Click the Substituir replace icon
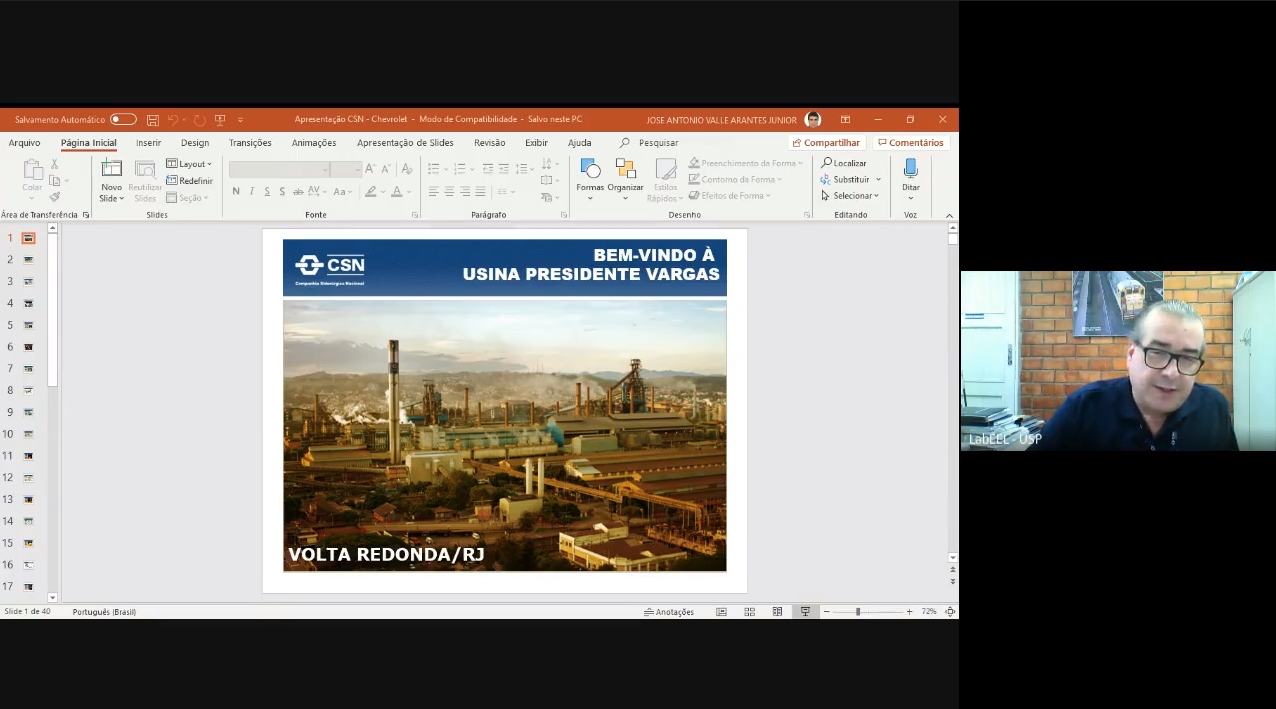 tap(826, 180)
